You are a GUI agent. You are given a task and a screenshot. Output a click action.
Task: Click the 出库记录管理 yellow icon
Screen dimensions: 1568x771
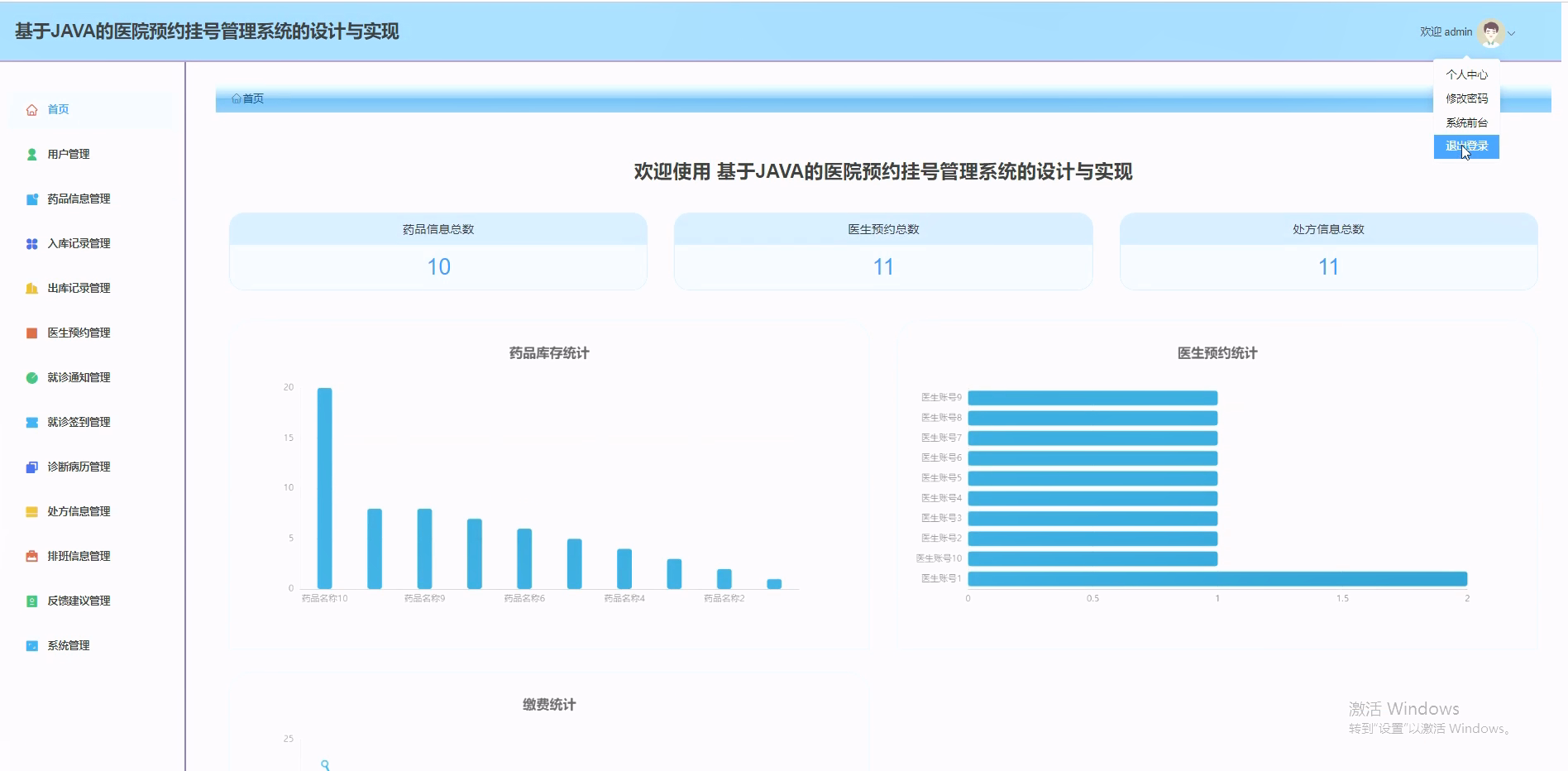(31, 289)
